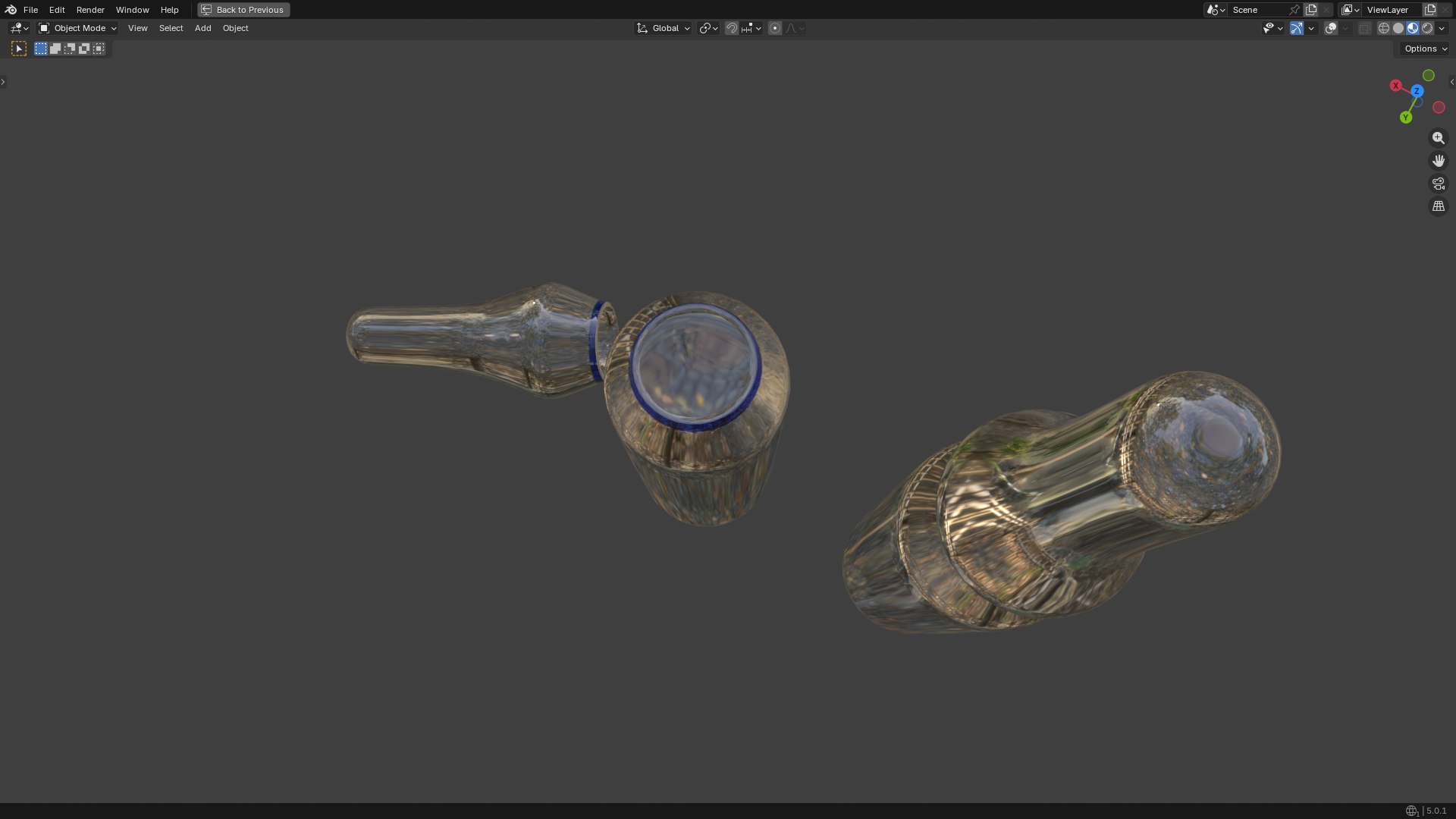This screenshot has height=819, width=1456.
Task: Open the snapping options dropdown
Action: tap(752, 28)
